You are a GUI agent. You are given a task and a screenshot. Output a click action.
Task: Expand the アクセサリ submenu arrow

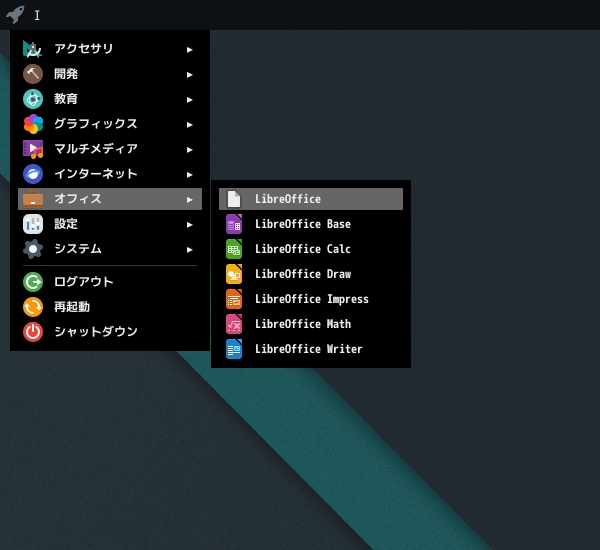(189, 50)
